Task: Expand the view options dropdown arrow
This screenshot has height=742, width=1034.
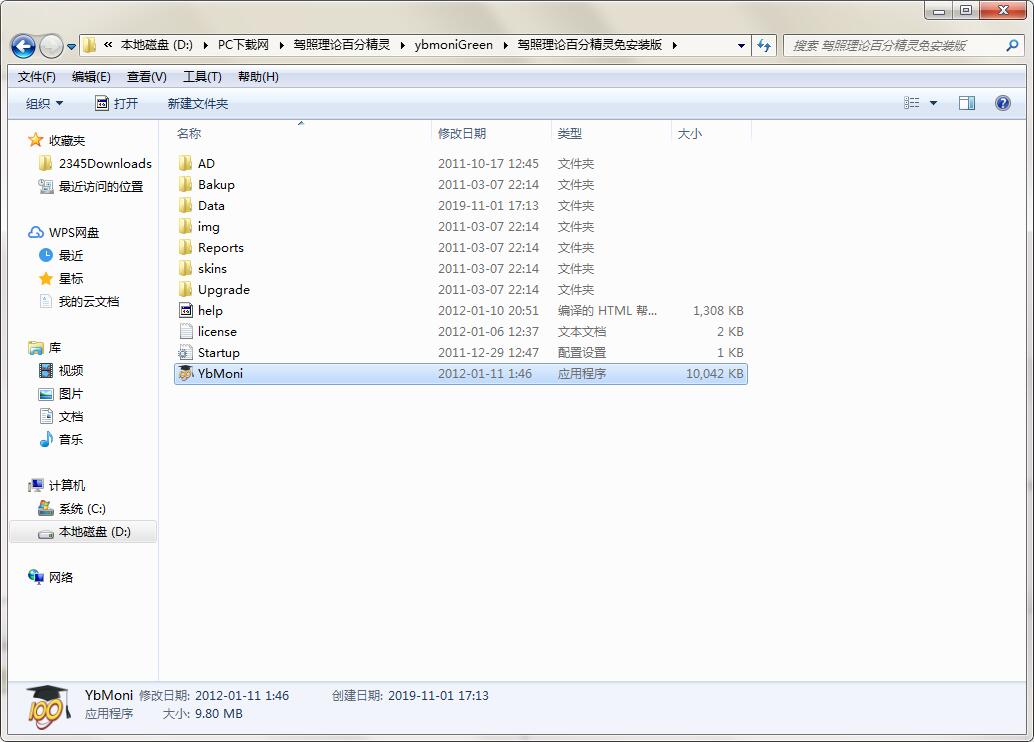Action: tap(933, 103)
